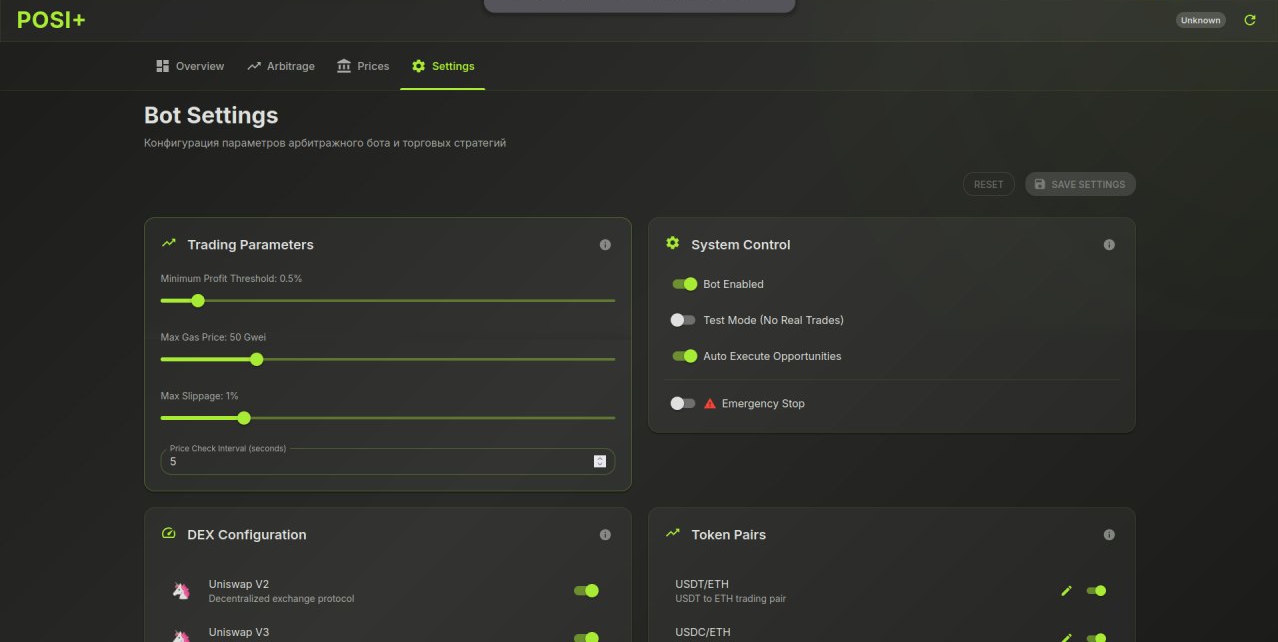Click Trading Parameters info icon
1278x642 pixels.
[605, 245]
